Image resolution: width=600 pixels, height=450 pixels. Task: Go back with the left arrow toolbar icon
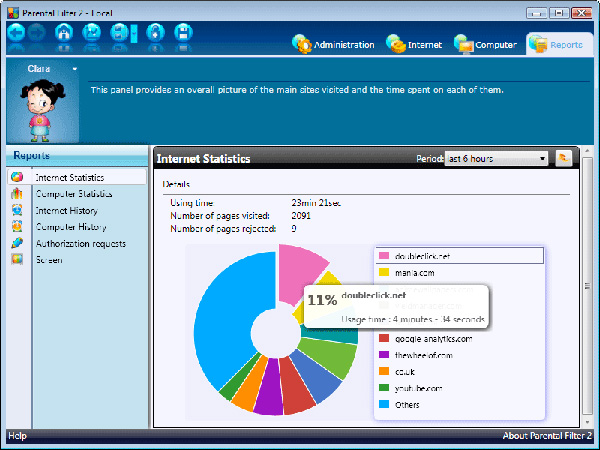16,33
